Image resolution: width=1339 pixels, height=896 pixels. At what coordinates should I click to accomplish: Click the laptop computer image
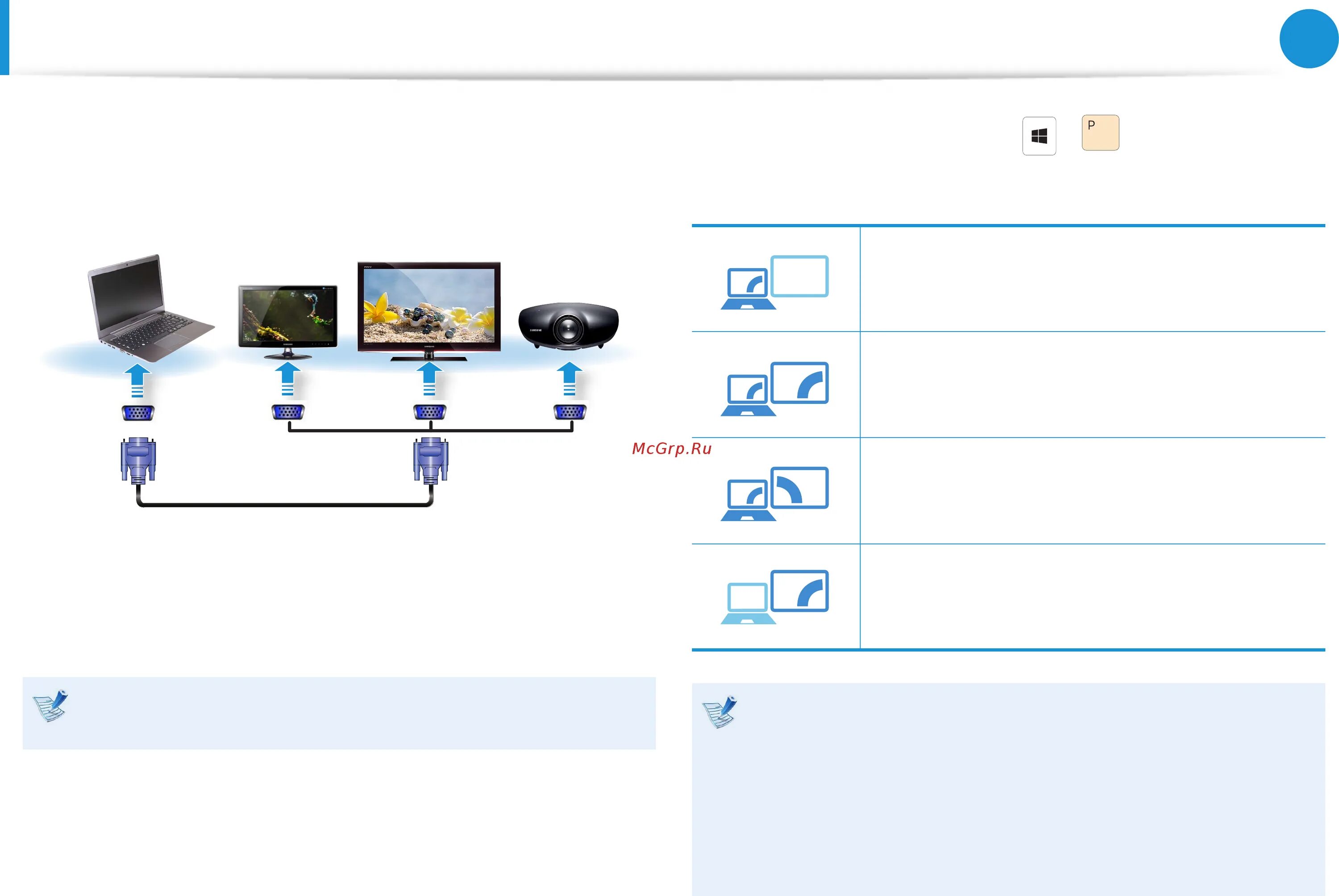[150, 308]
